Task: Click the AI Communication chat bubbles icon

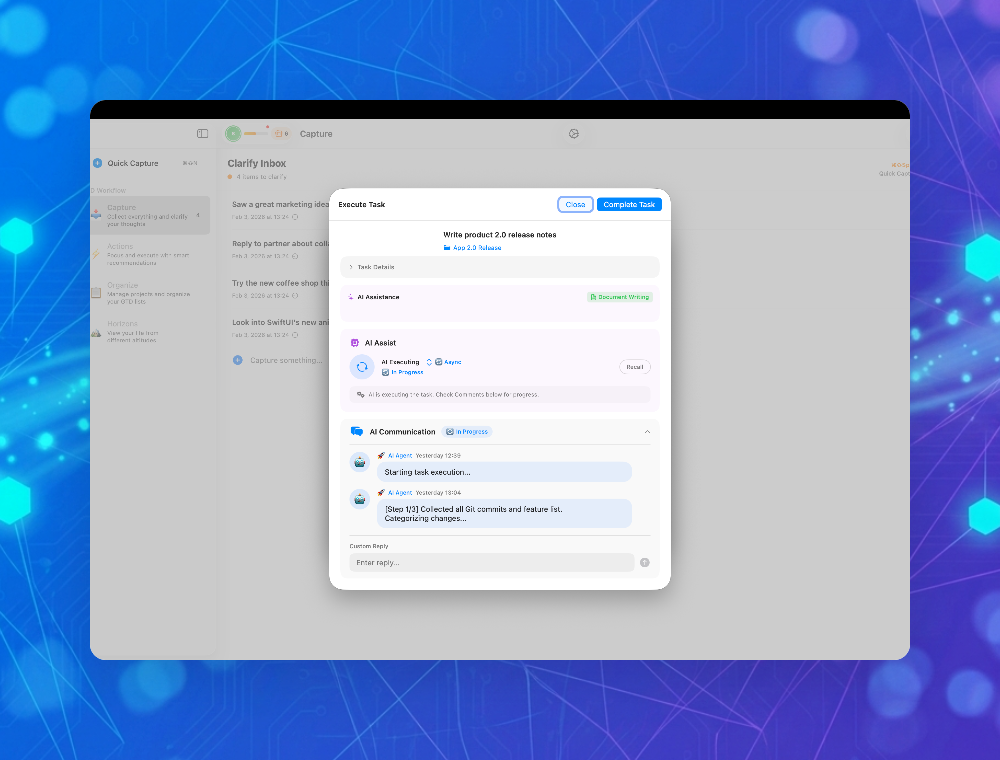Action: (355, 432)
